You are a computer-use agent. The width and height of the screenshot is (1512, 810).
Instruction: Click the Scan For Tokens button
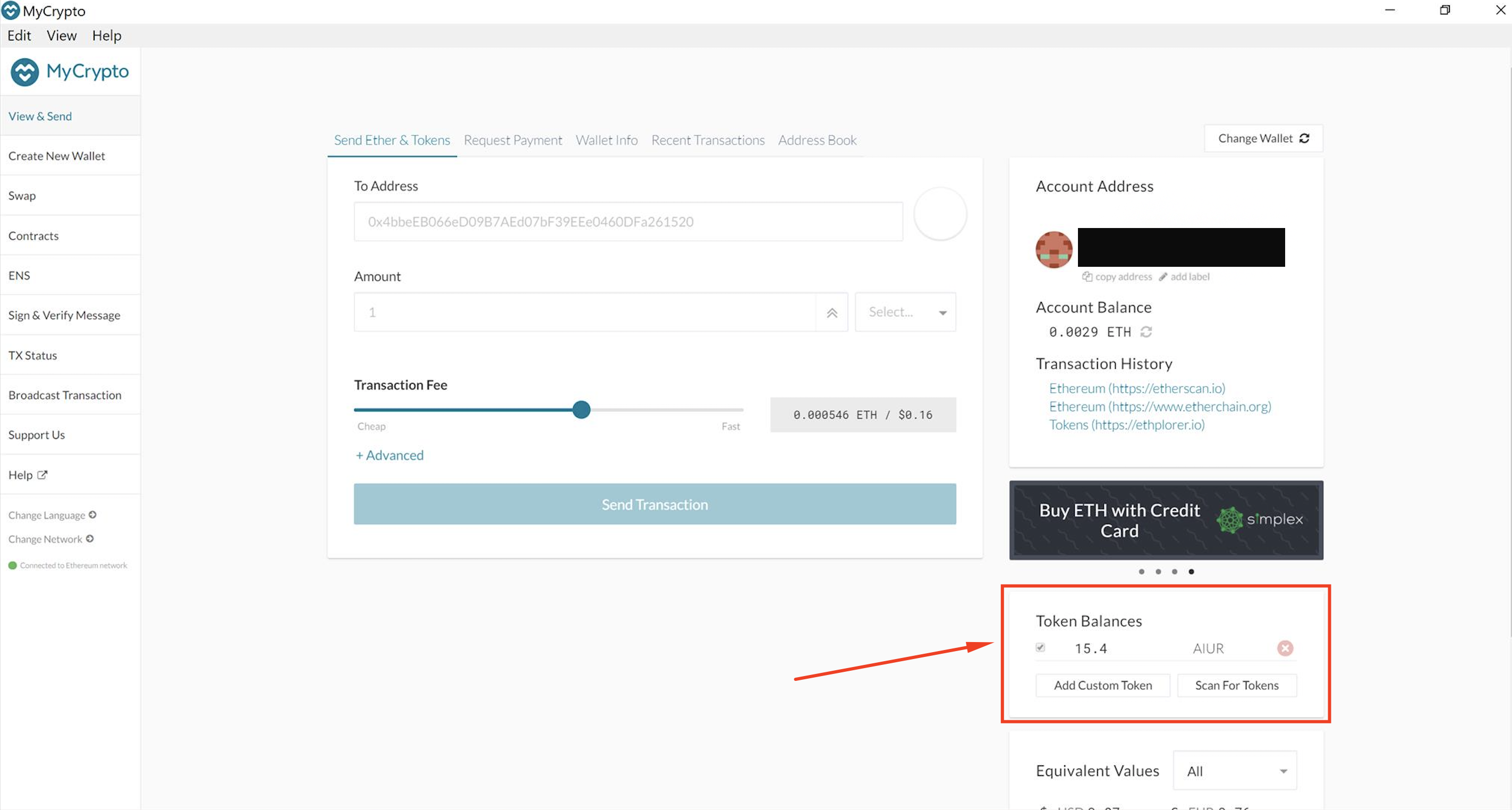1237,685
